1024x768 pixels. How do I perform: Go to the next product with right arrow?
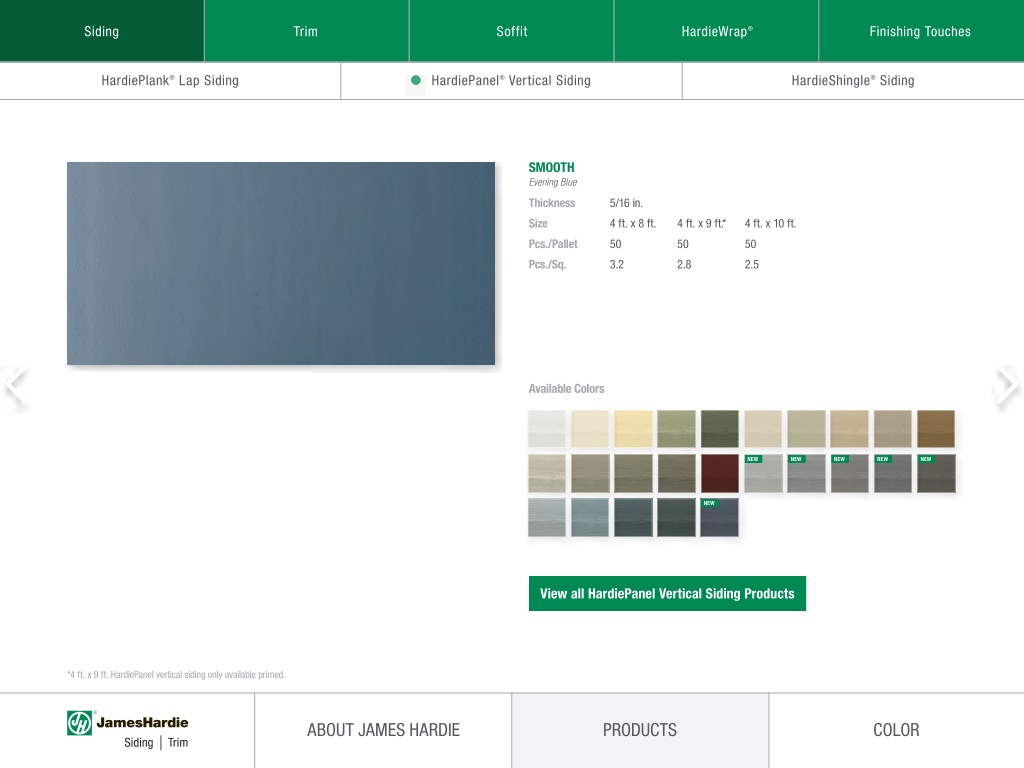[1006, 385]
